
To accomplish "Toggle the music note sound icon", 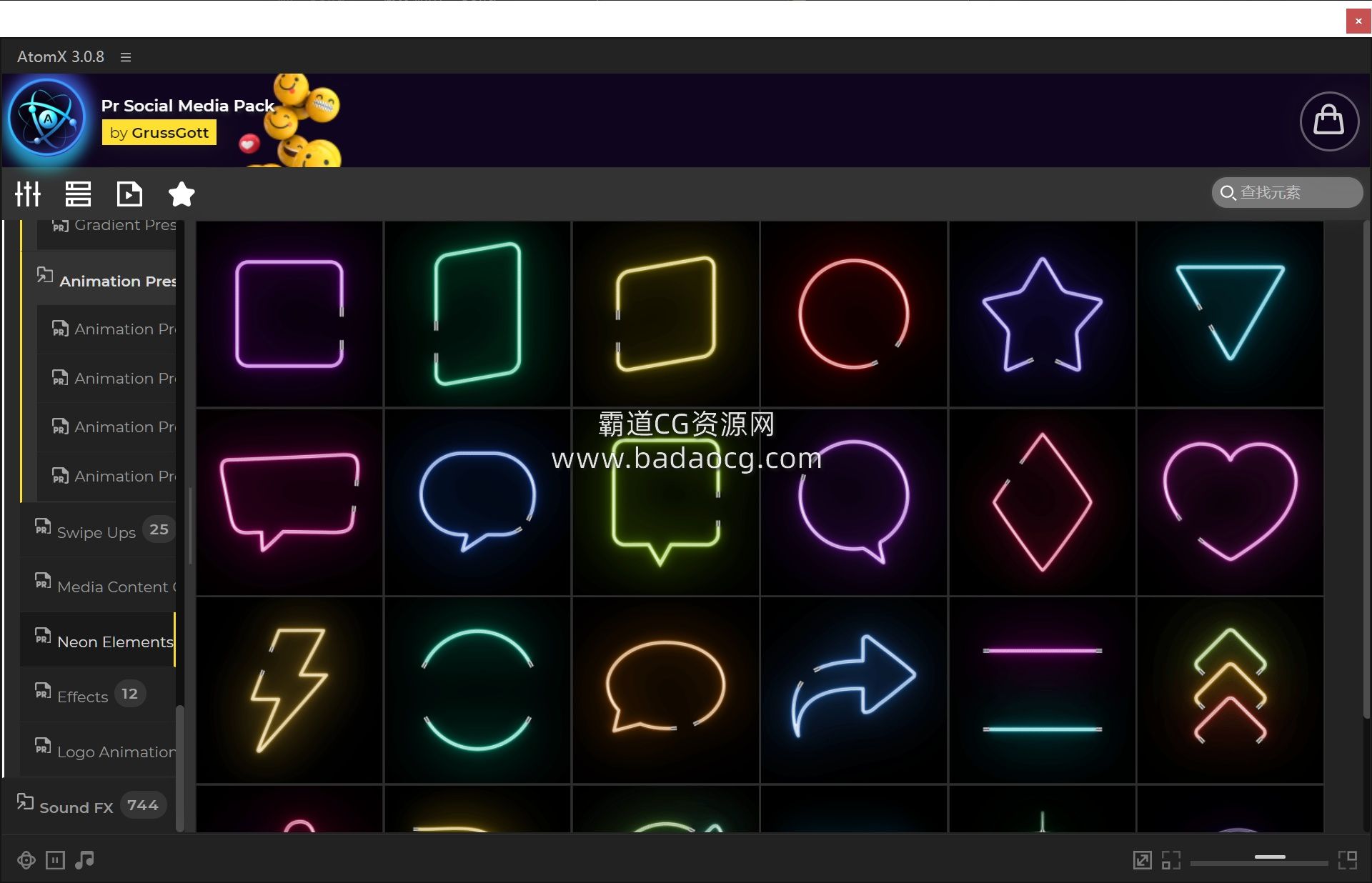I will tap(84, 860).
